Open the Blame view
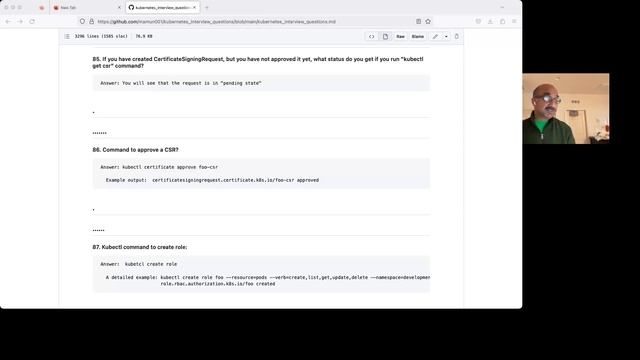This screenshot has height=360, width=640. tap(418, 36)
